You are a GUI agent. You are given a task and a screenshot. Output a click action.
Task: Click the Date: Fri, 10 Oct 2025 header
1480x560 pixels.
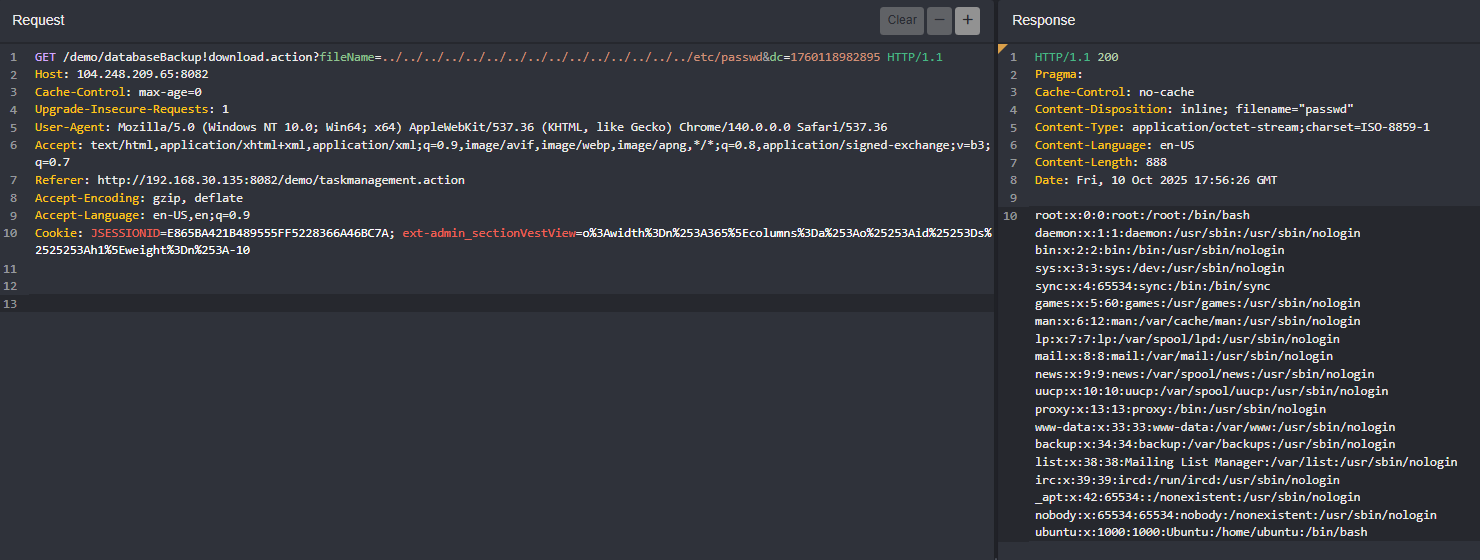1156,180
